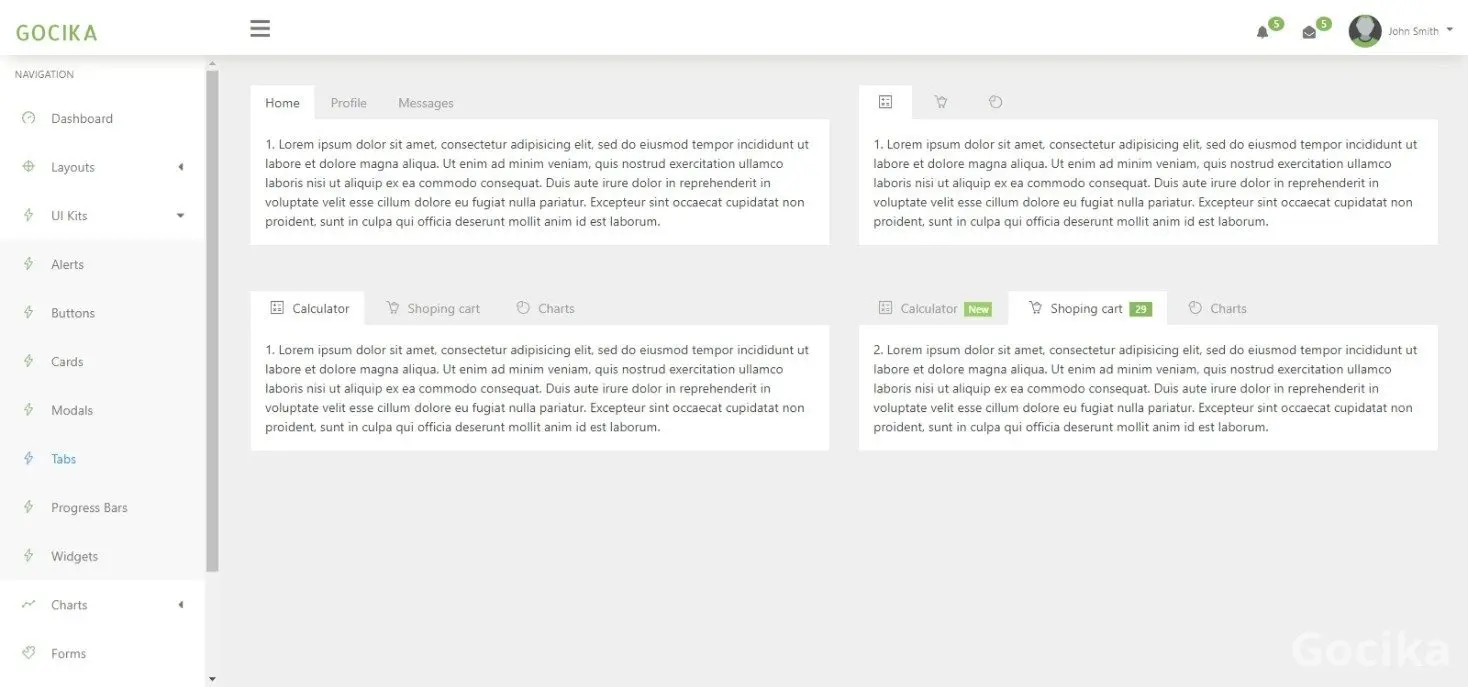This screenshot has width=1468, height=687.
Task: Toggle the hamburger sidebar menu
Action: (x=260, y=29)
